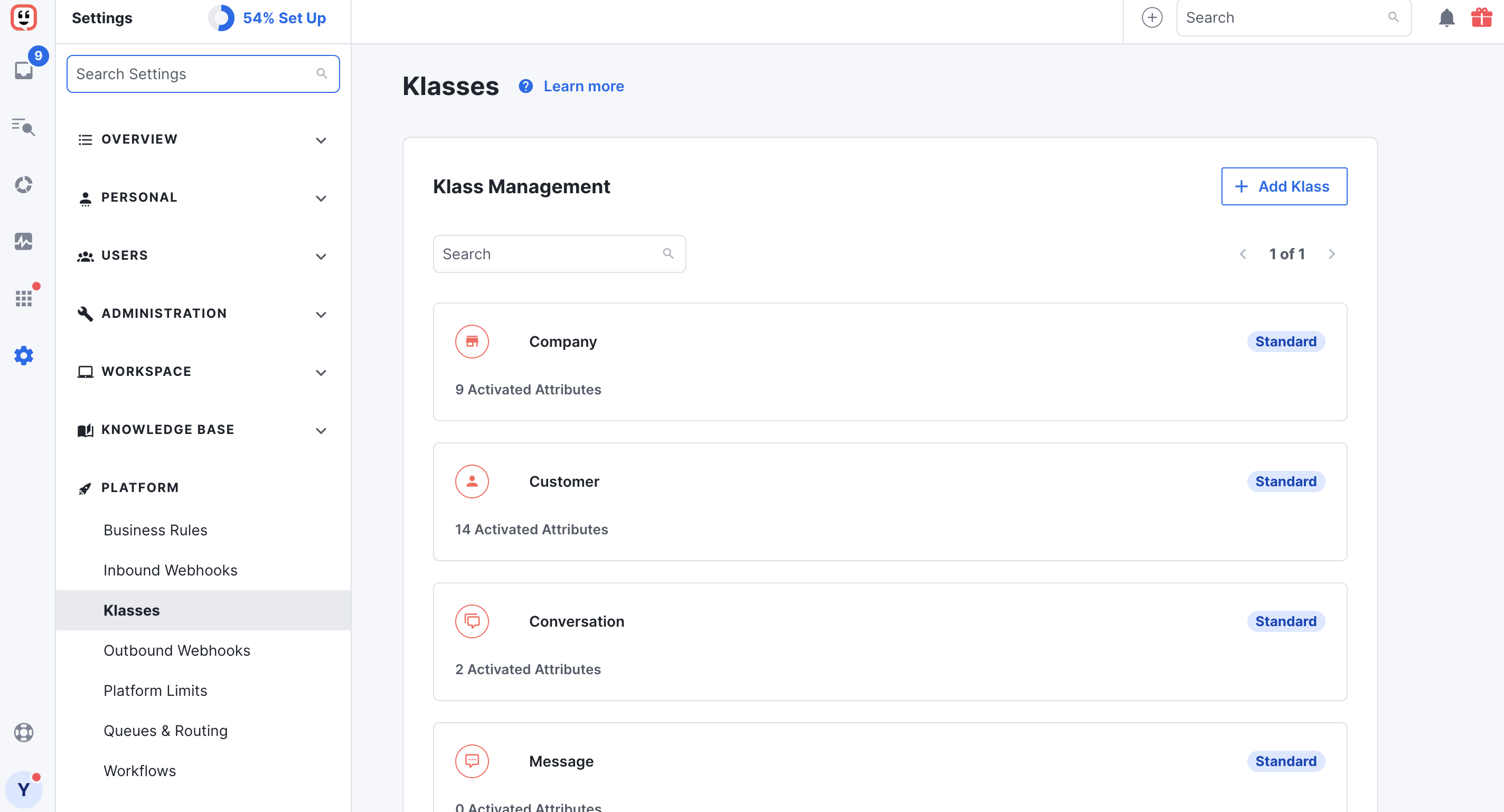Image resolution: width=1504 pixels, height=812 pixels.
Task: Open the Customer klass card
Action: (x=890, y=502)
